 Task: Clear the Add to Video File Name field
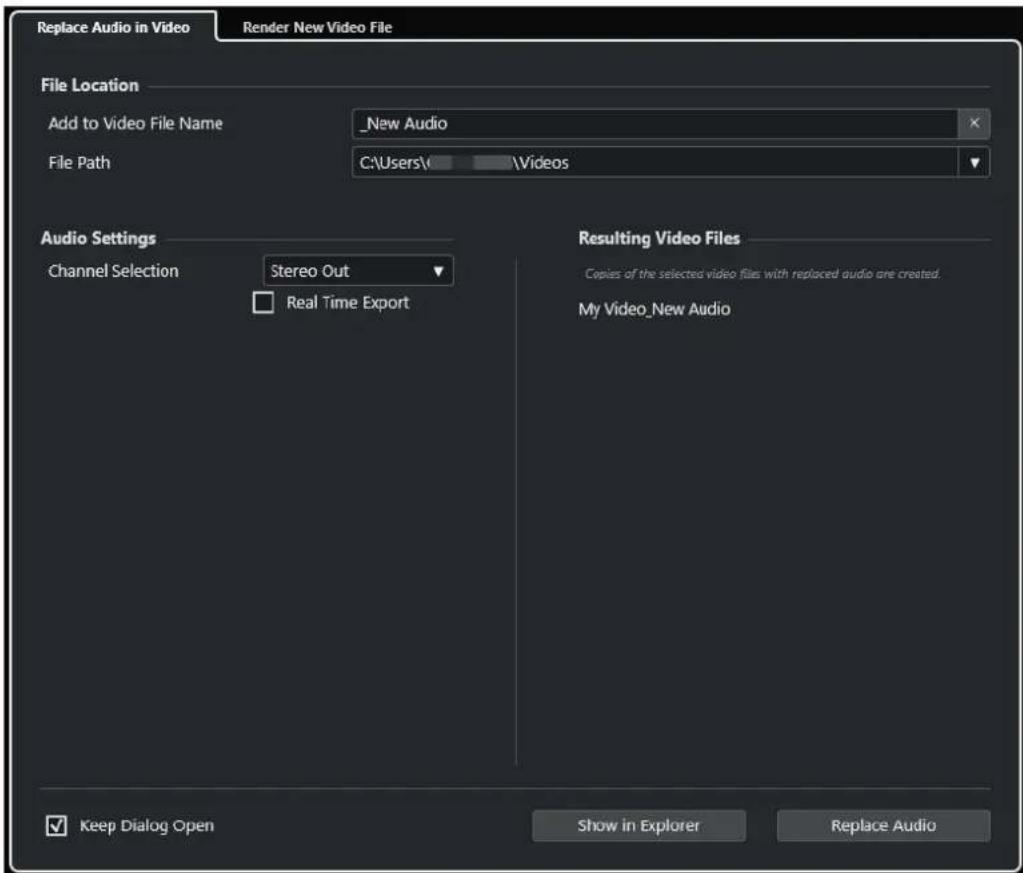973,123
